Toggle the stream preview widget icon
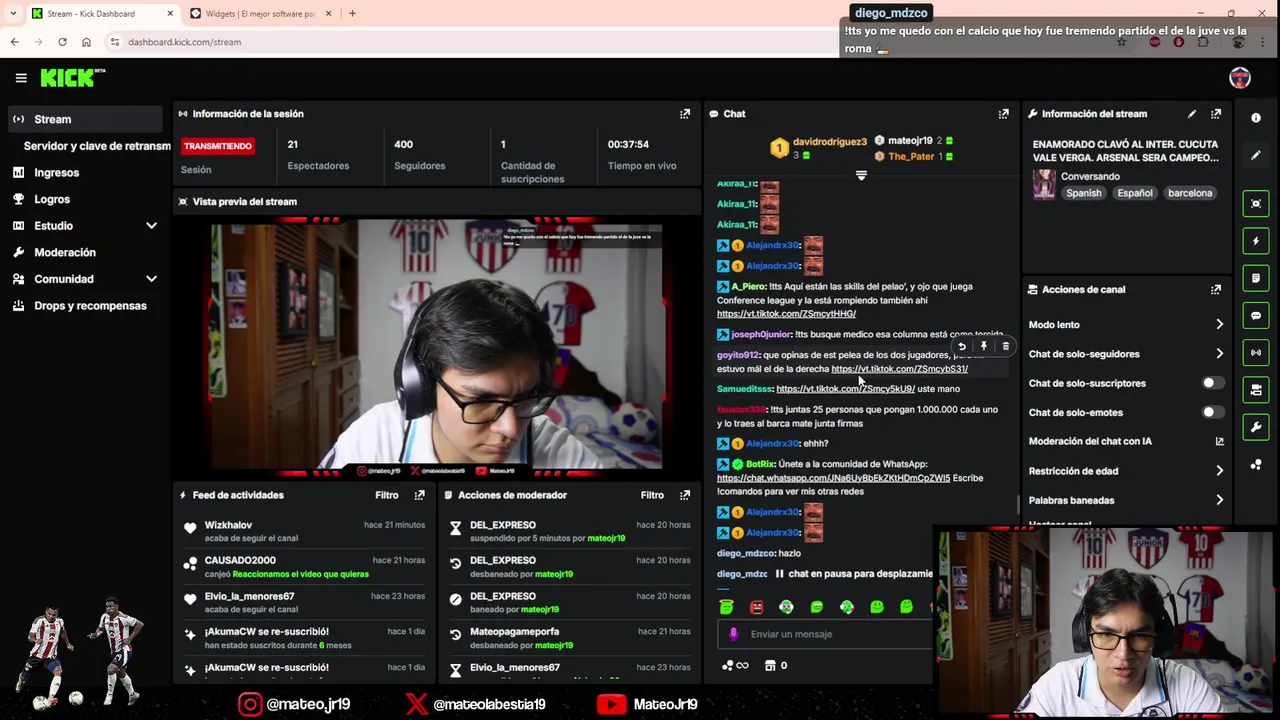 (x=1256, y=203)
